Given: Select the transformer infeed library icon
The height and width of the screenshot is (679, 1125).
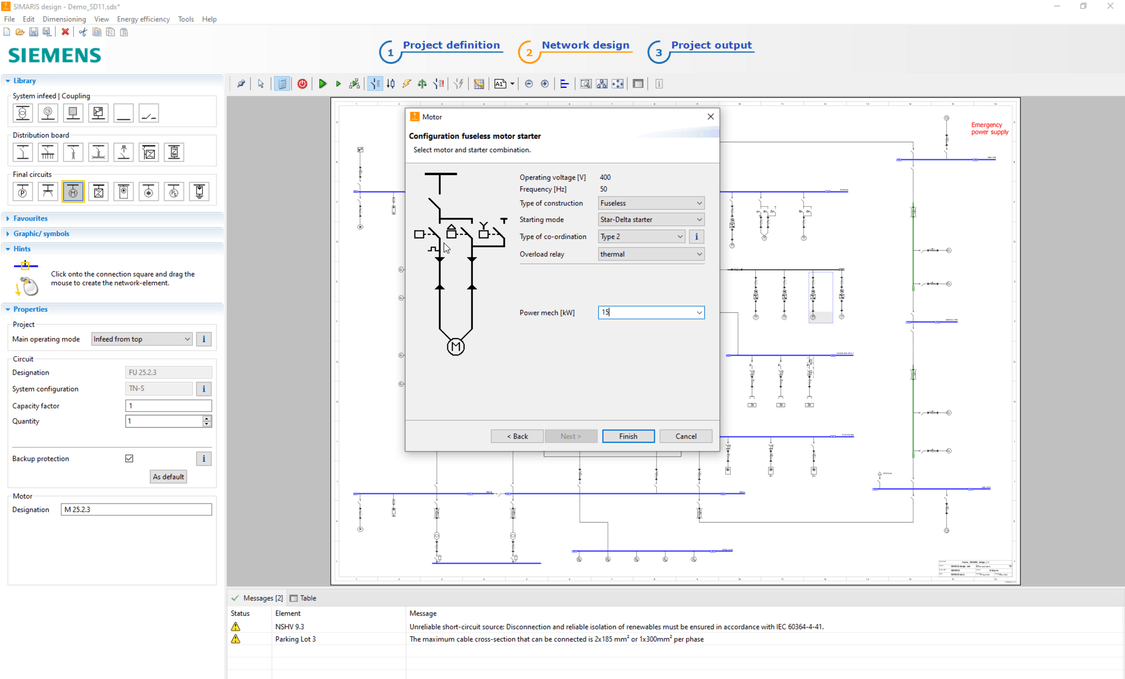Looking at the screenshot, I should pos(23,113).
